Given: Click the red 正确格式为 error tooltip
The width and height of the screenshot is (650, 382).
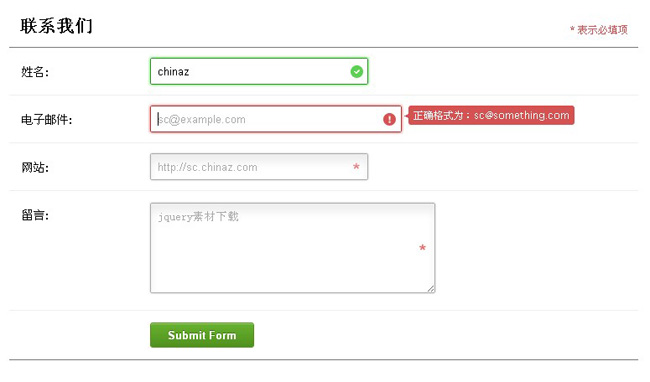Looking at the screenshot, I should click(x=491, y=115).
